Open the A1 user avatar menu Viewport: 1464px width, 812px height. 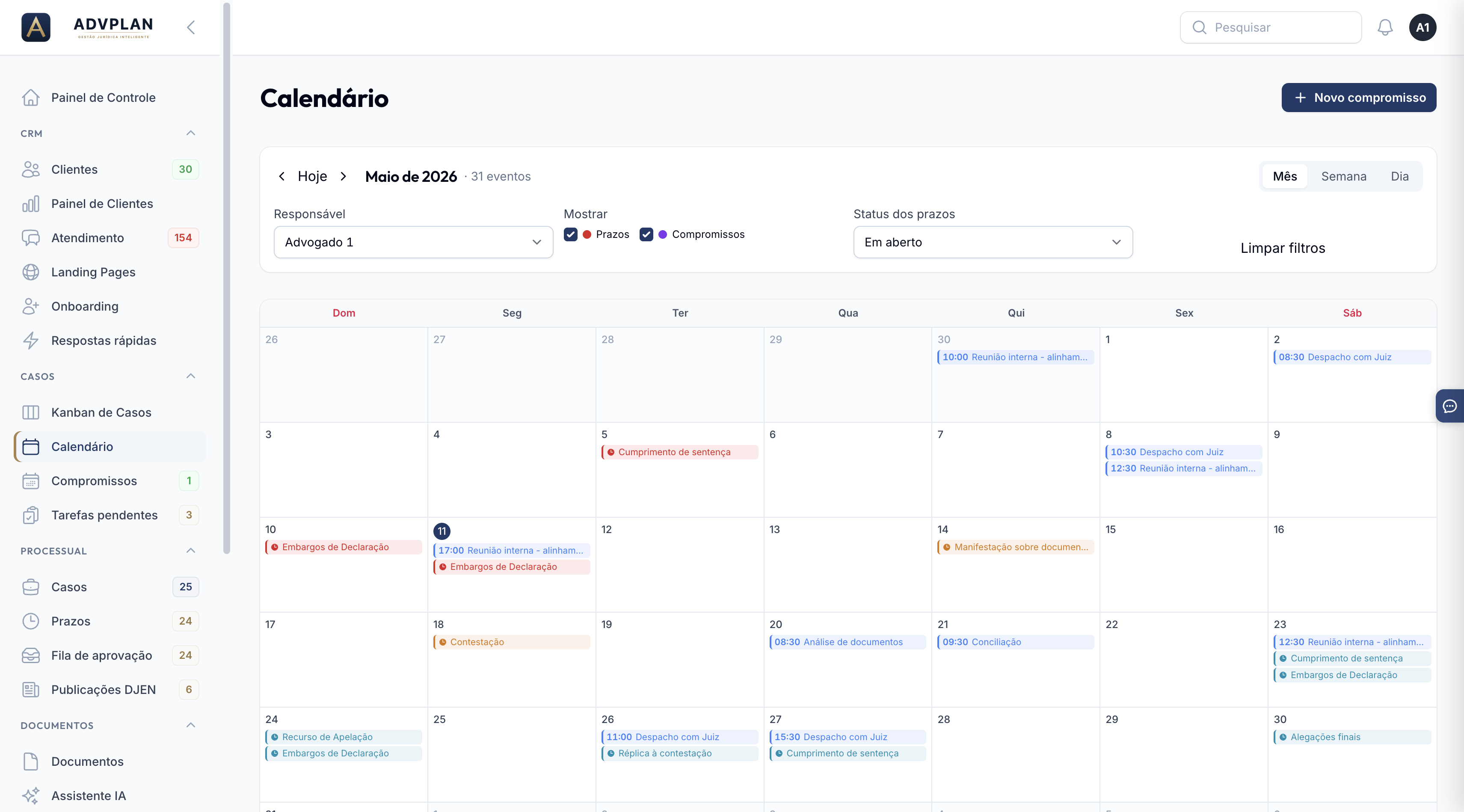(x=1423, y=27)
